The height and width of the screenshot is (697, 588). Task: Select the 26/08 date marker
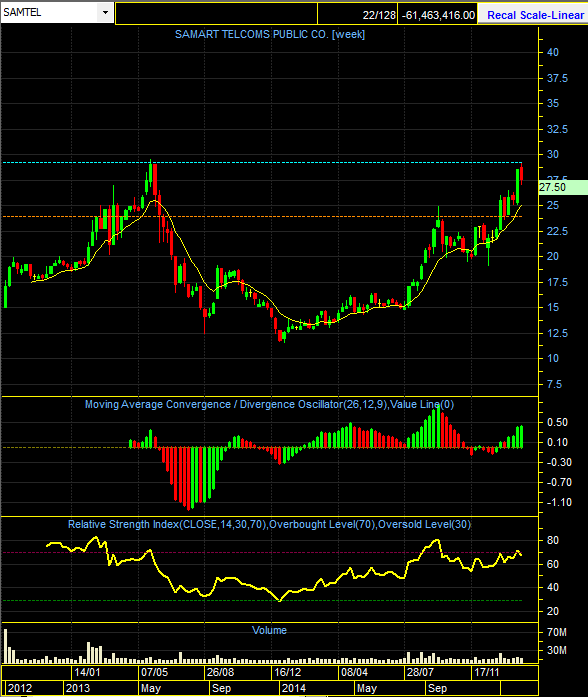[x=220, y=672]
